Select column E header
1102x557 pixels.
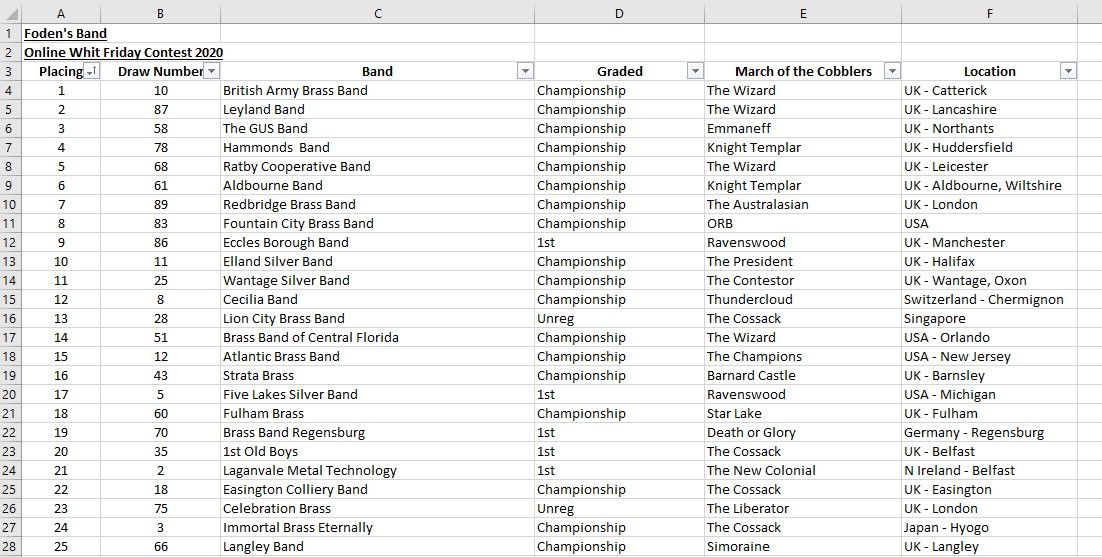803,13
